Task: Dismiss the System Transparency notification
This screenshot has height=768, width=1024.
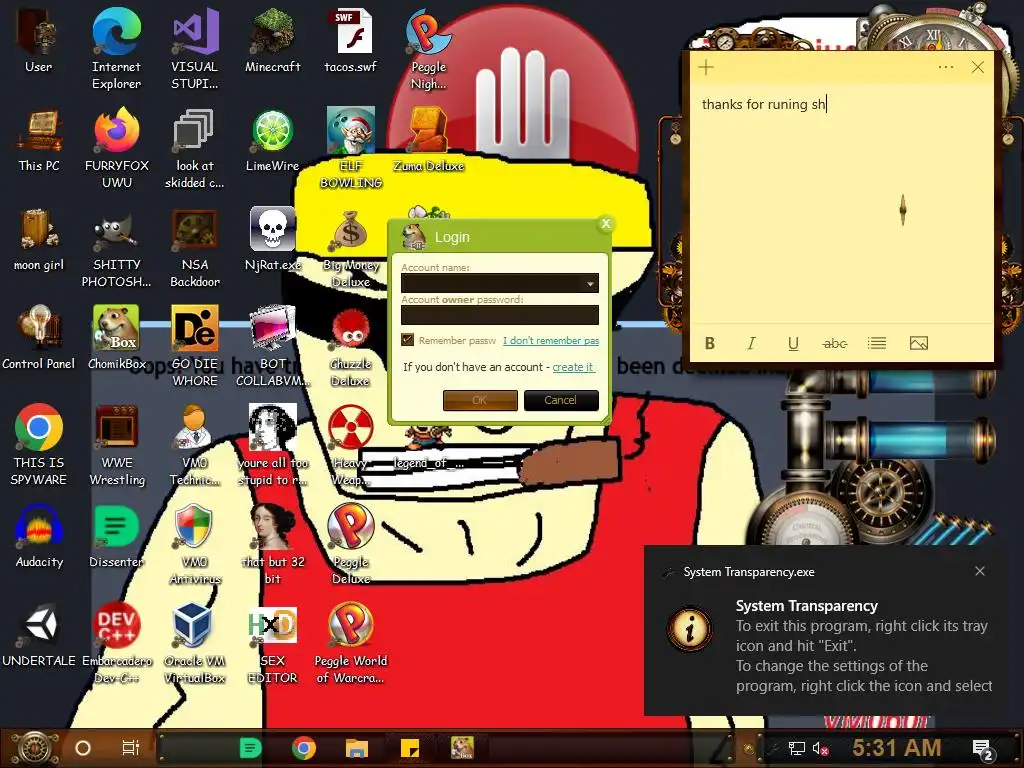Action: 980,571
